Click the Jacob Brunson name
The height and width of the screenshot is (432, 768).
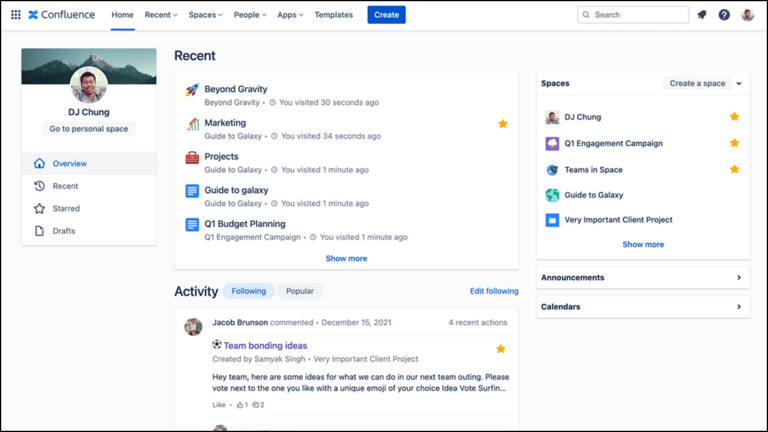(240, 322)
